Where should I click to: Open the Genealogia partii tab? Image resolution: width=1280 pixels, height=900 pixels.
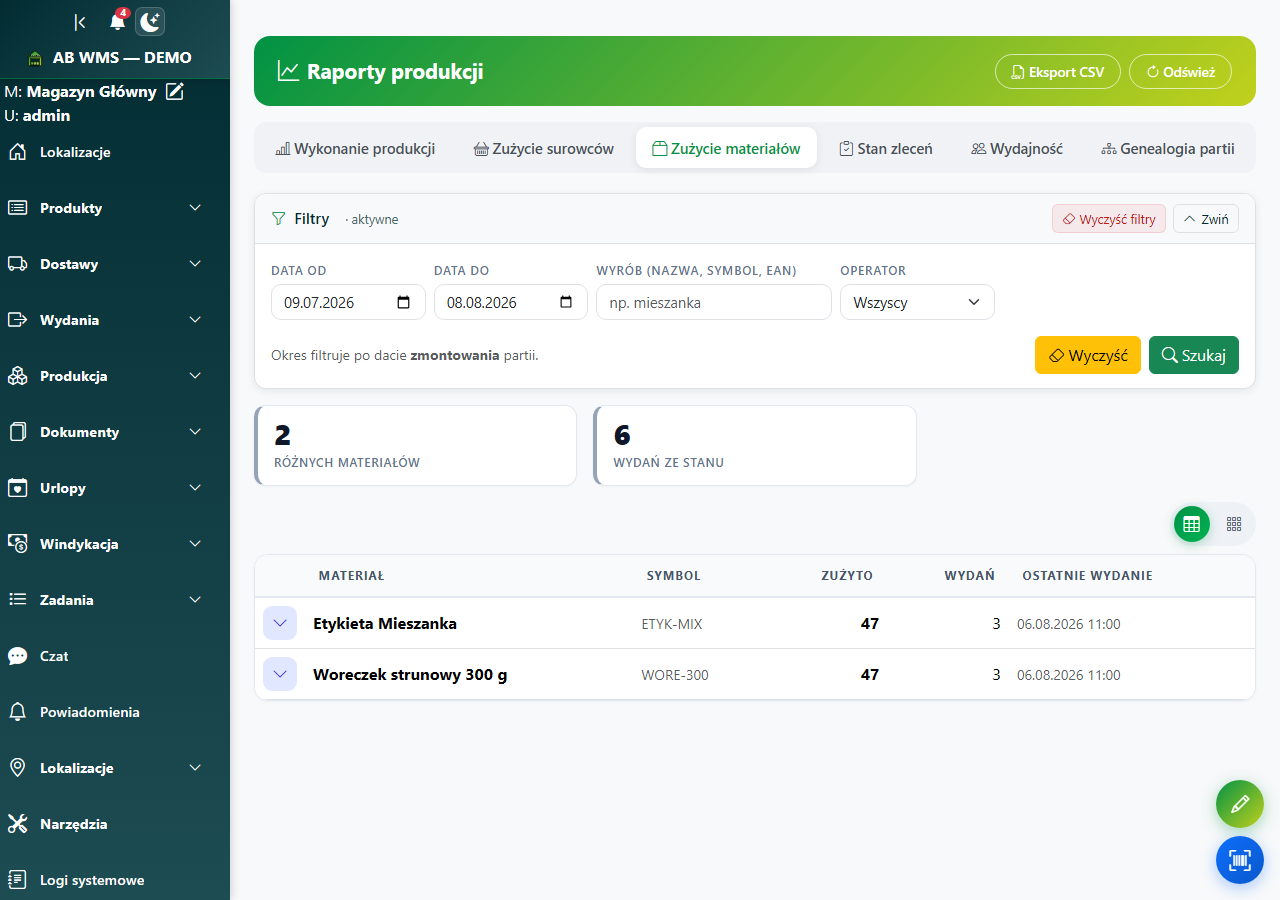(x=1167, y=148)
